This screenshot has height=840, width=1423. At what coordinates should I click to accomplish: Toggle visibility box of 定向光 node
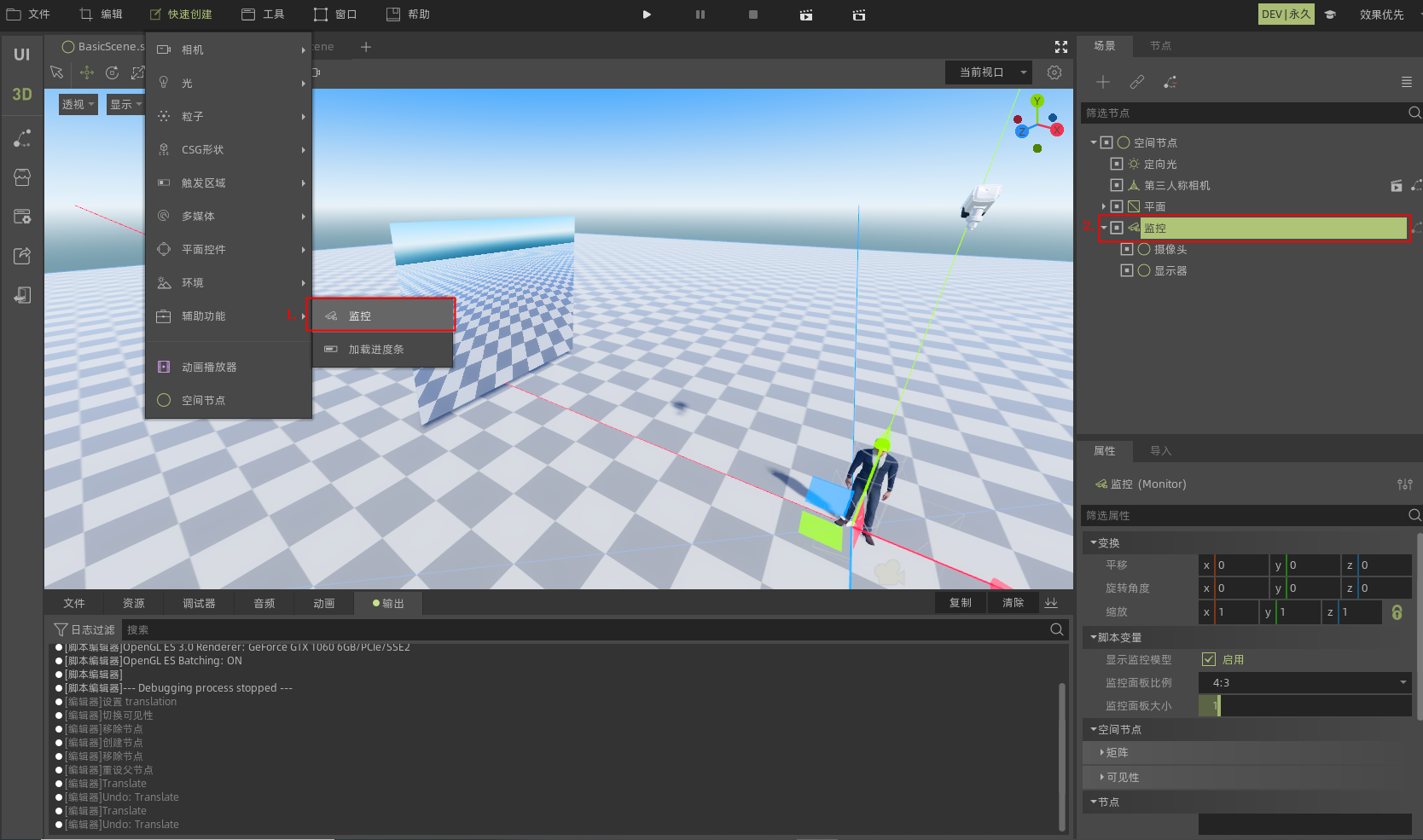(x=1116, y=164)
